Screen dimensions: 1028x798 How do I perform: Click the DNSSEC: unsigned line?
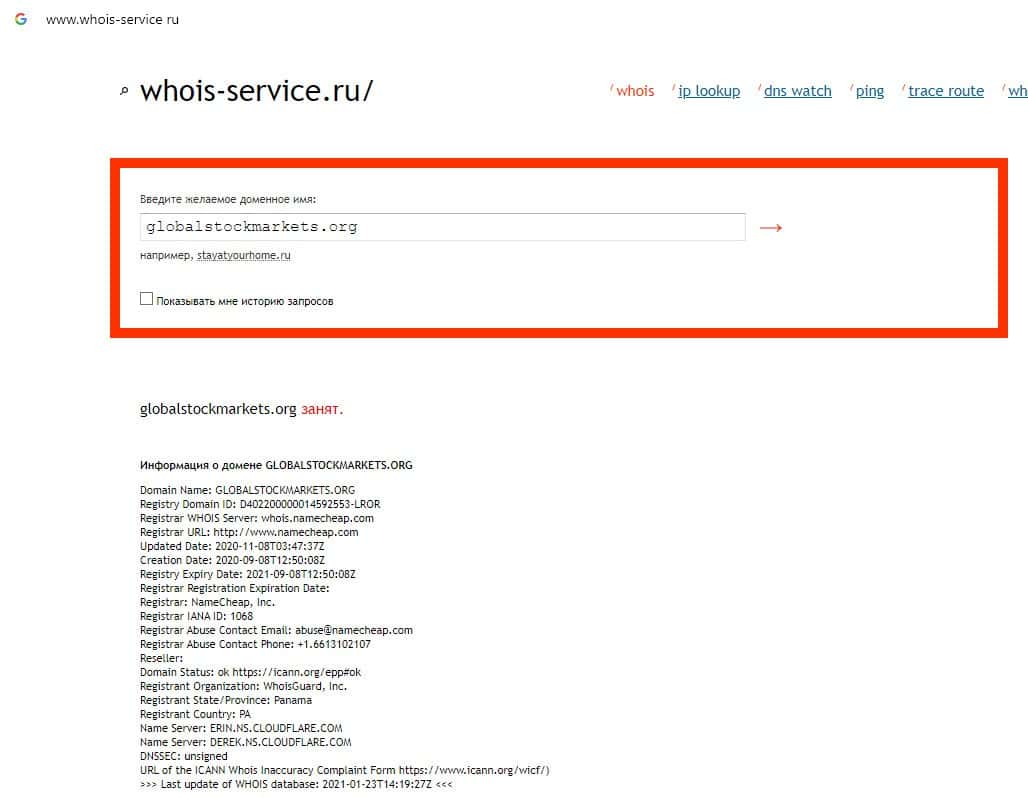(184, 756)
